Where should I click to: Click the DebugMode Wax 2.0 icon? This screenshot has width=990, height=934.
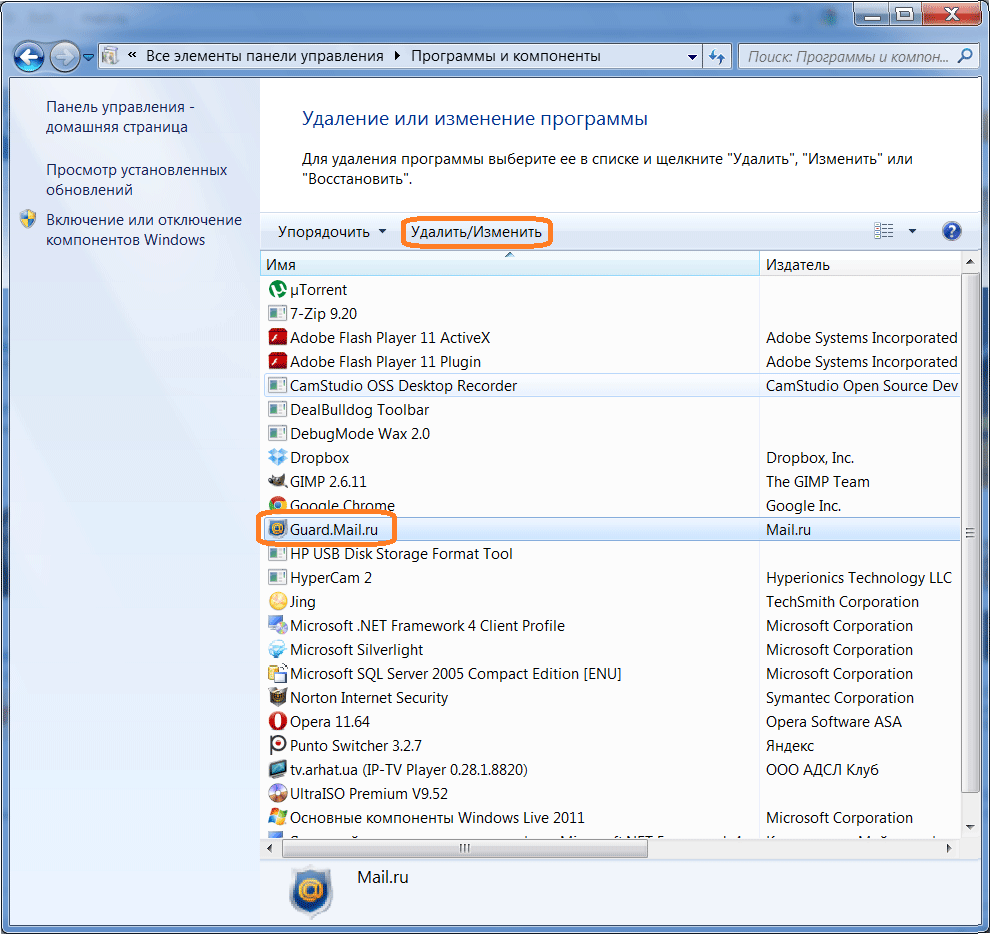tap(277, 433)
